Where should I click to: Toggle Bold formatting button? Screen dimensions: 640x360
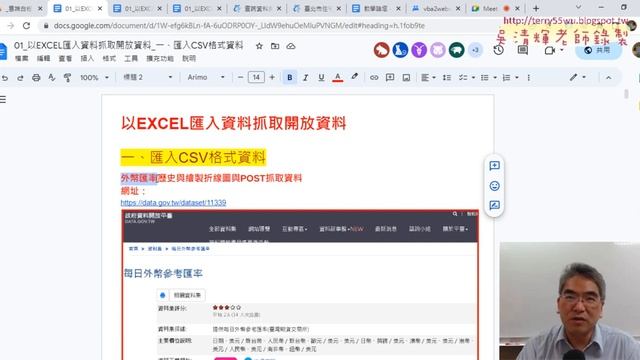pos(290,78)
